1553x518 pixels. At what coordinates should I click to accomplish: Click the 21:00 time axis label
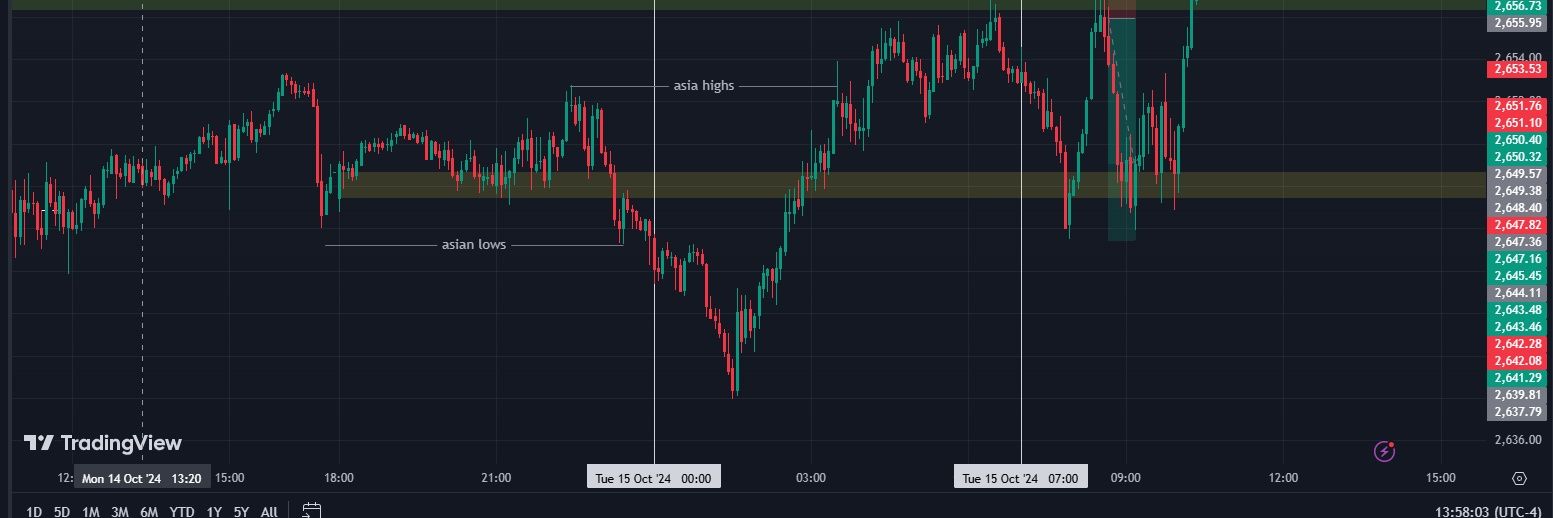[x=496, y=478]
